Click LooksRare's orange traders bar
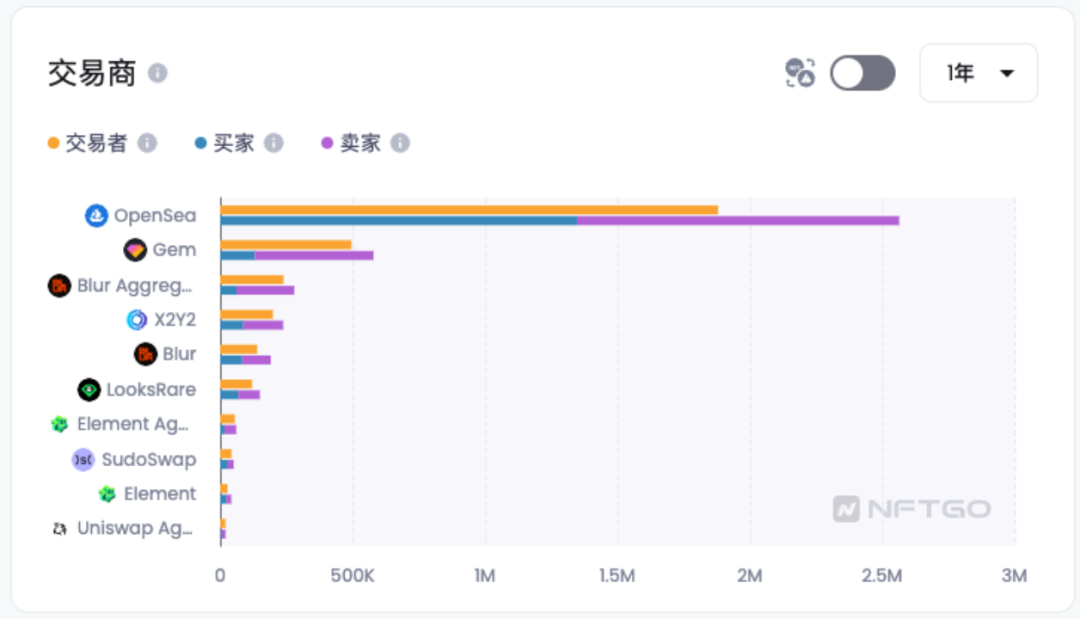The height and width of the screenshot is (619, 1080). pyautogui.click(x=236, y=384)
